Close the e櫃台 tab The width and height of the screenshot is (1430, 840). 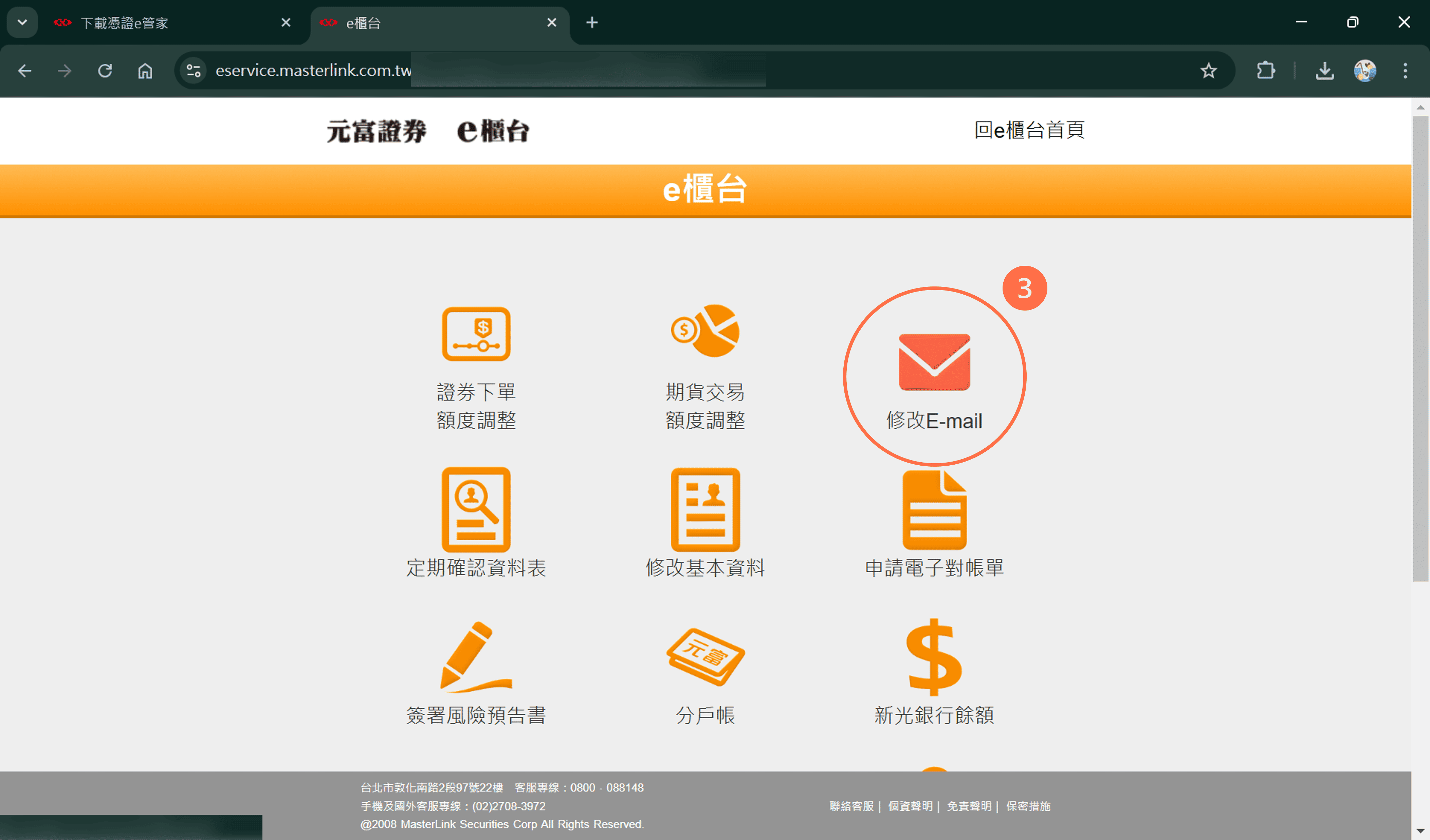tap(552, 23)
